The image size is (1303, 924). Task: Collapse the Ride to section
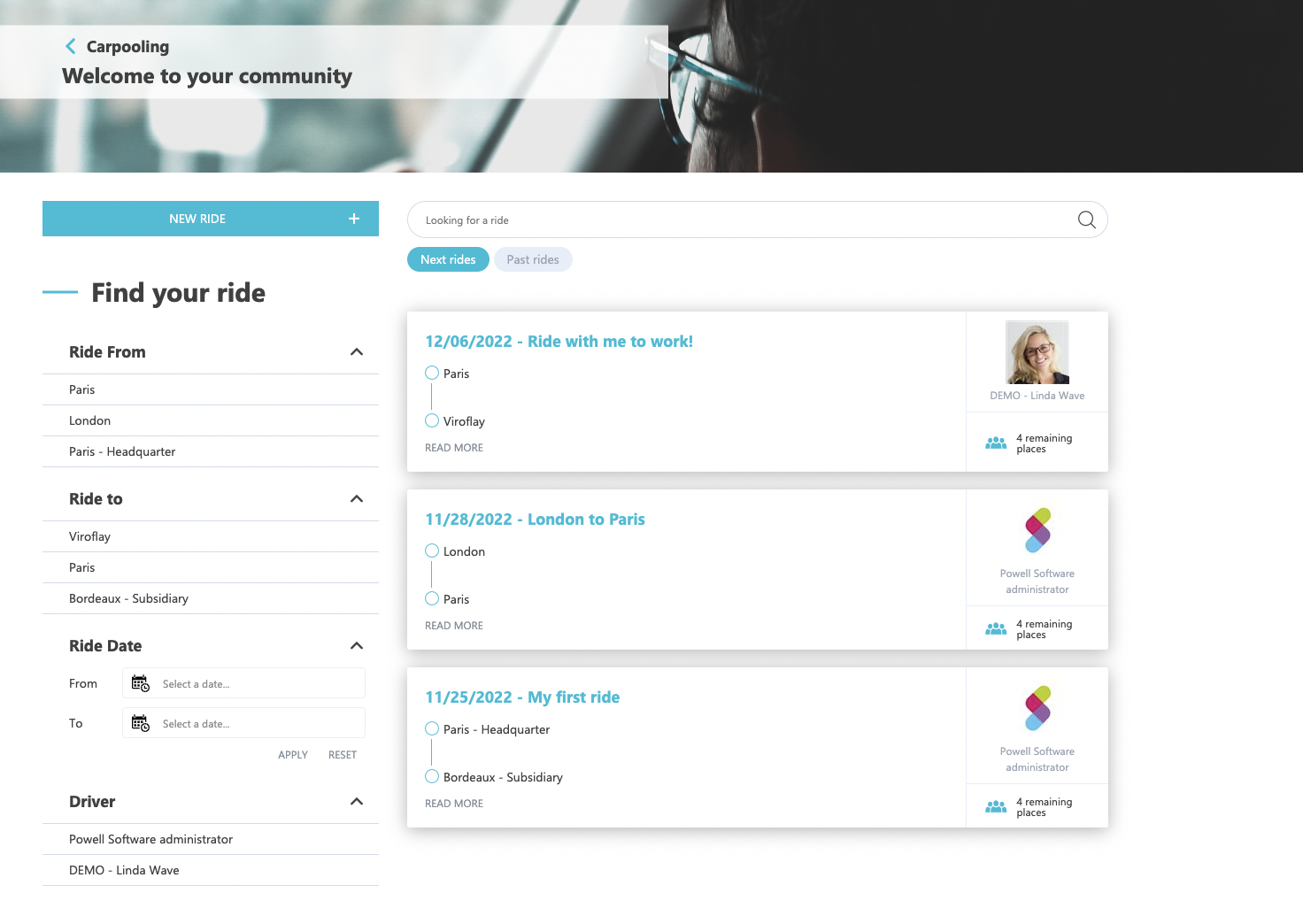coord(357,497)
